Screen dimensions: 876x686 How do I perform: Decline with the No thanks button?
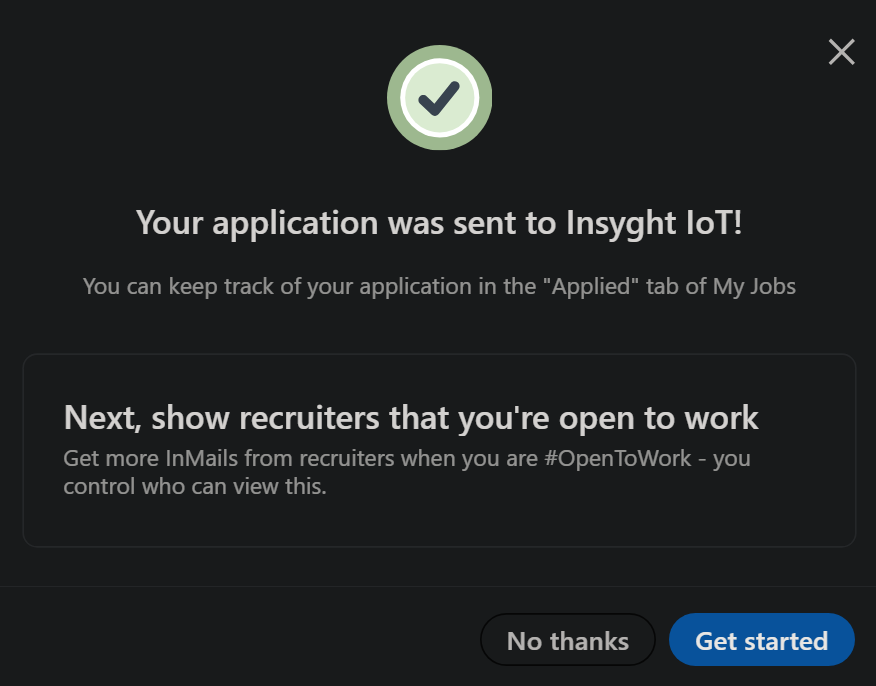(567, 640)
